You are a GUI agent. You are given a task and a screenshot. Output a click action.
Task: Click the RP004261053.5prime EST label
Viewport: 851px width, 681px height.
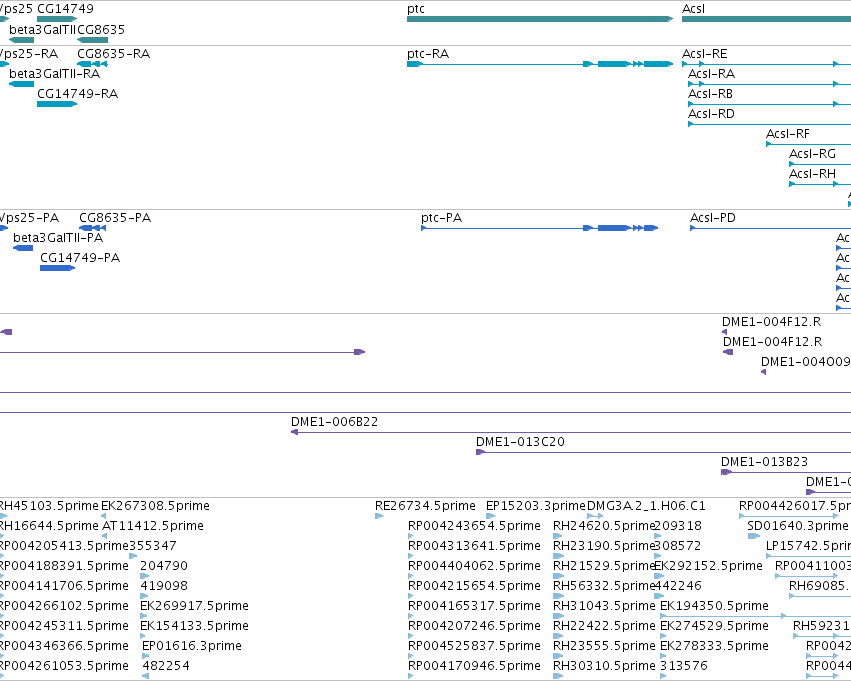point(64,666)
